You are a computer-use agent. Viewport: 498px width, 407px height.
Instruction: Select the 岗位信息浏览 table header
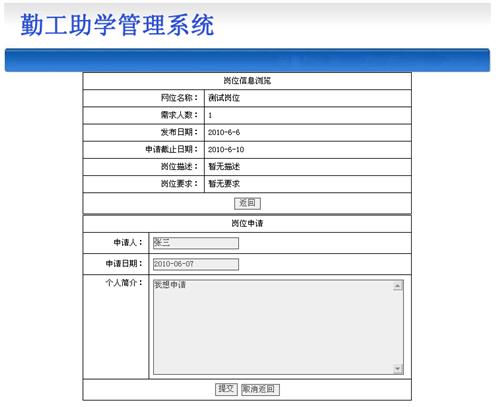(247, 81)
